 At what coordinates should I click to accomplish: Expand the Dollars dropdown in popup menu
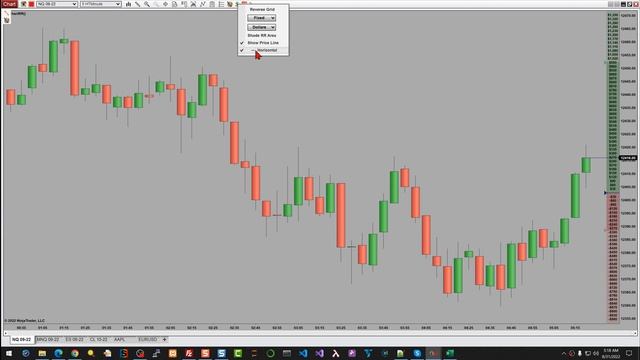coord(262,27)
